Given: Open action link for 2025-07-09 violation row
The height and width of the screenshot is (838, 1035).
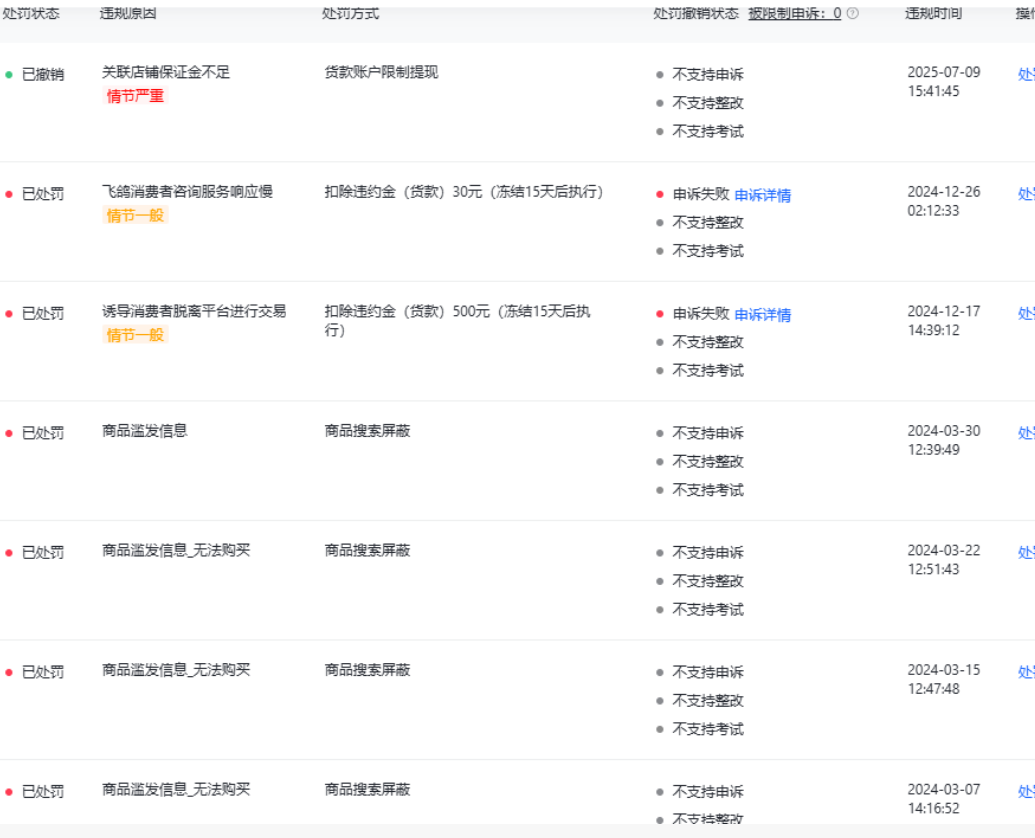Looking at the screenshot, I should [1025, 74].
